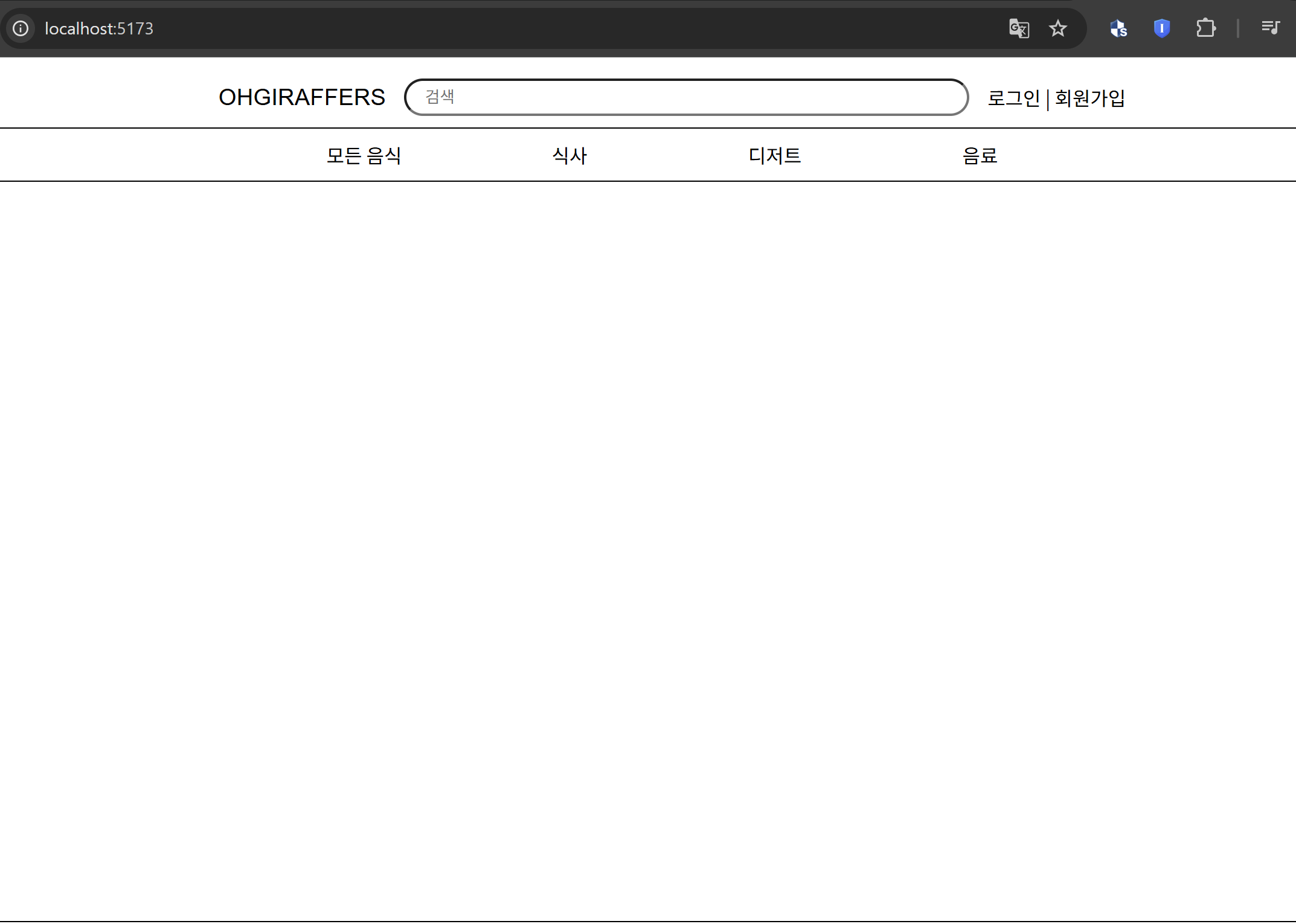
Task: Open the blue shield I extension
Action: tap(1161, 28)
